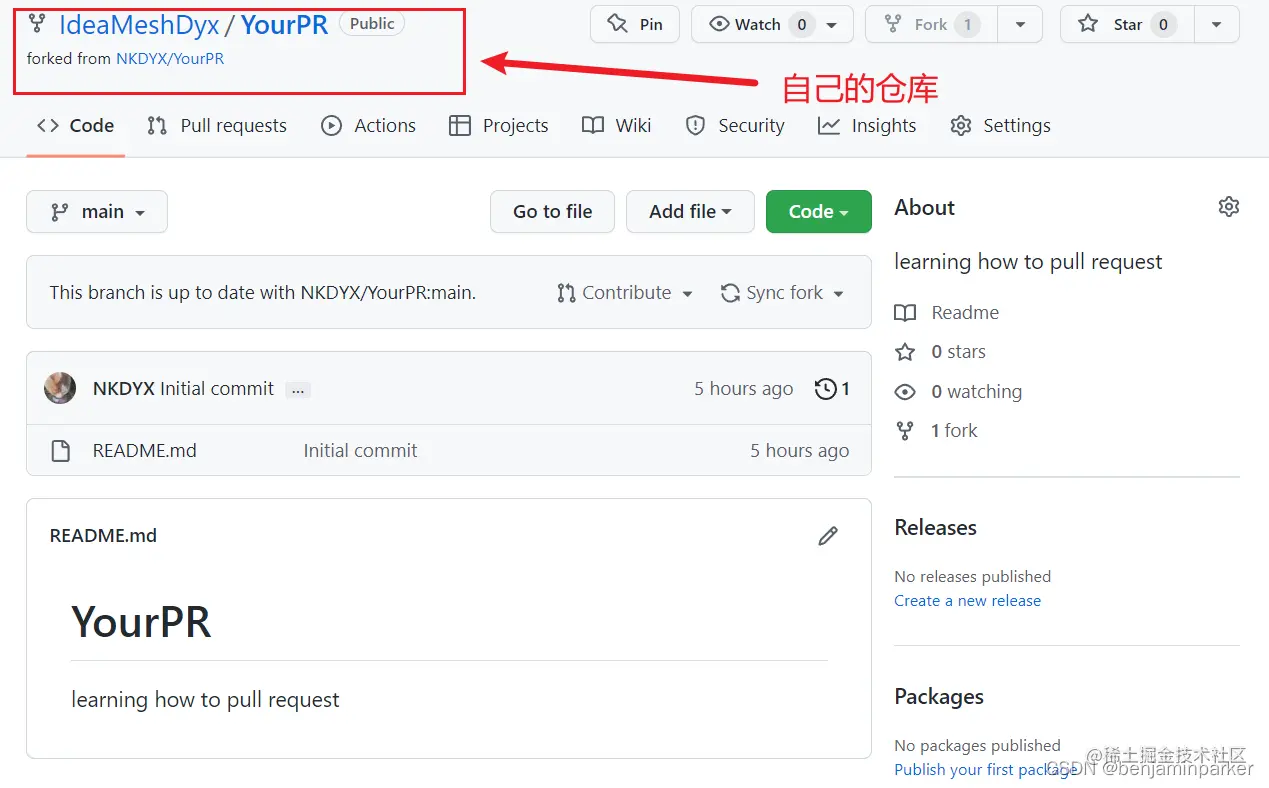1269x788 pixels.
Task: Open the Insights tab
Action: tap(867, 125)
